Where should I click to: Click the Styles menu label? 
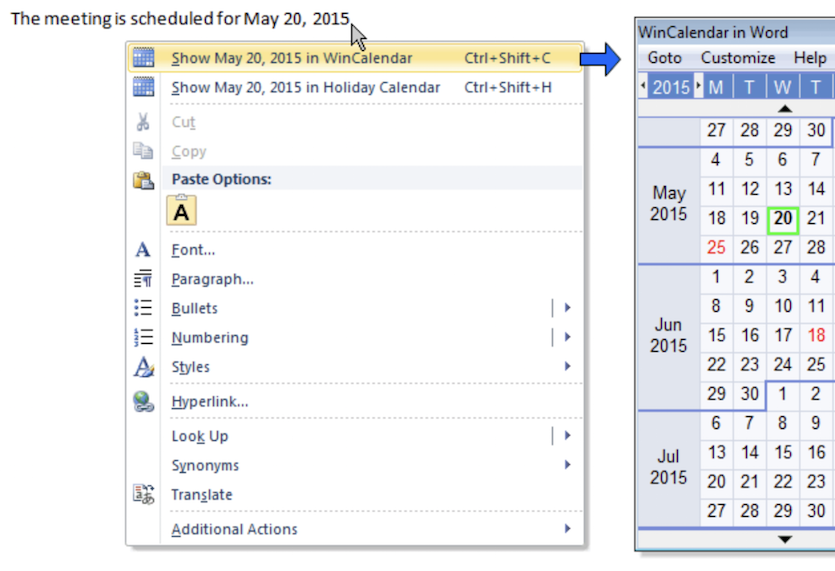(190, 367)
